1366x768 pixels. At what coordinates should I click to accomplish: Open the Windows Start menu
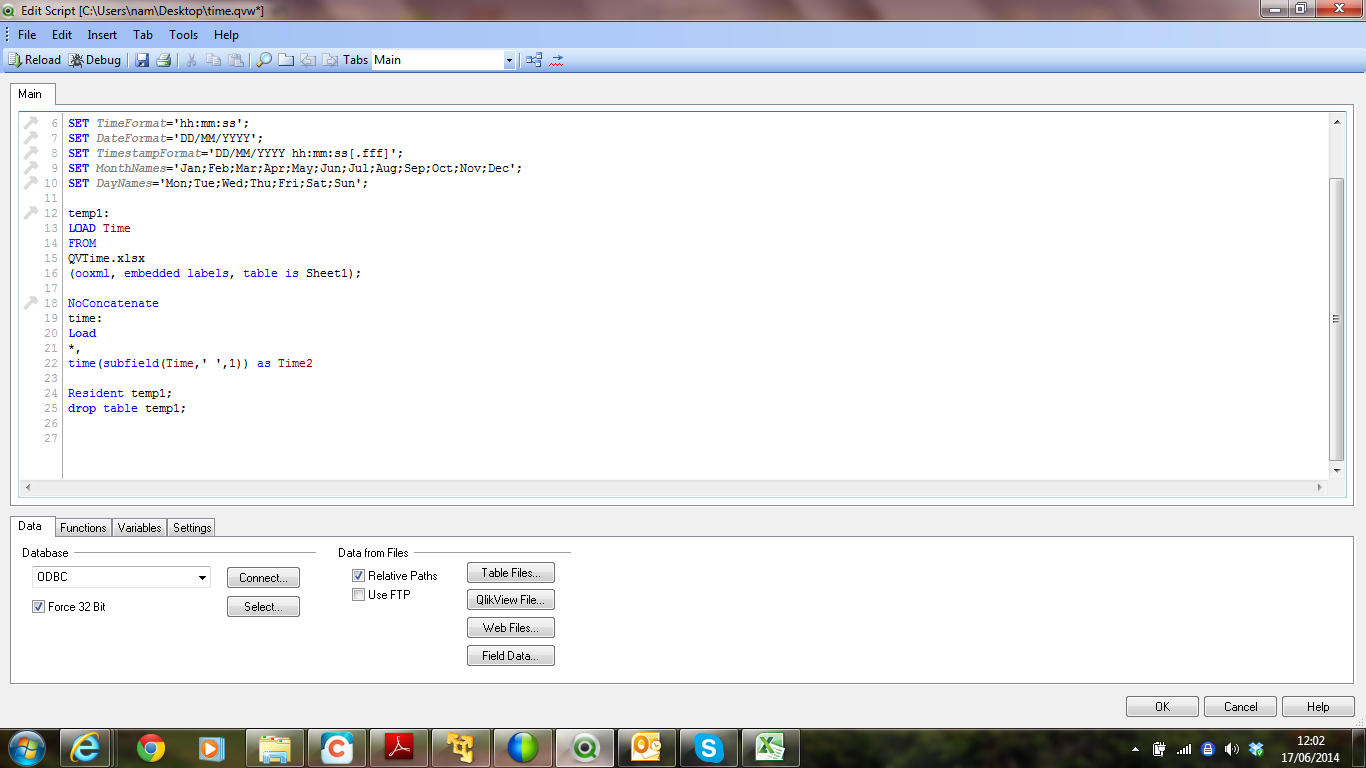[26, 747]
